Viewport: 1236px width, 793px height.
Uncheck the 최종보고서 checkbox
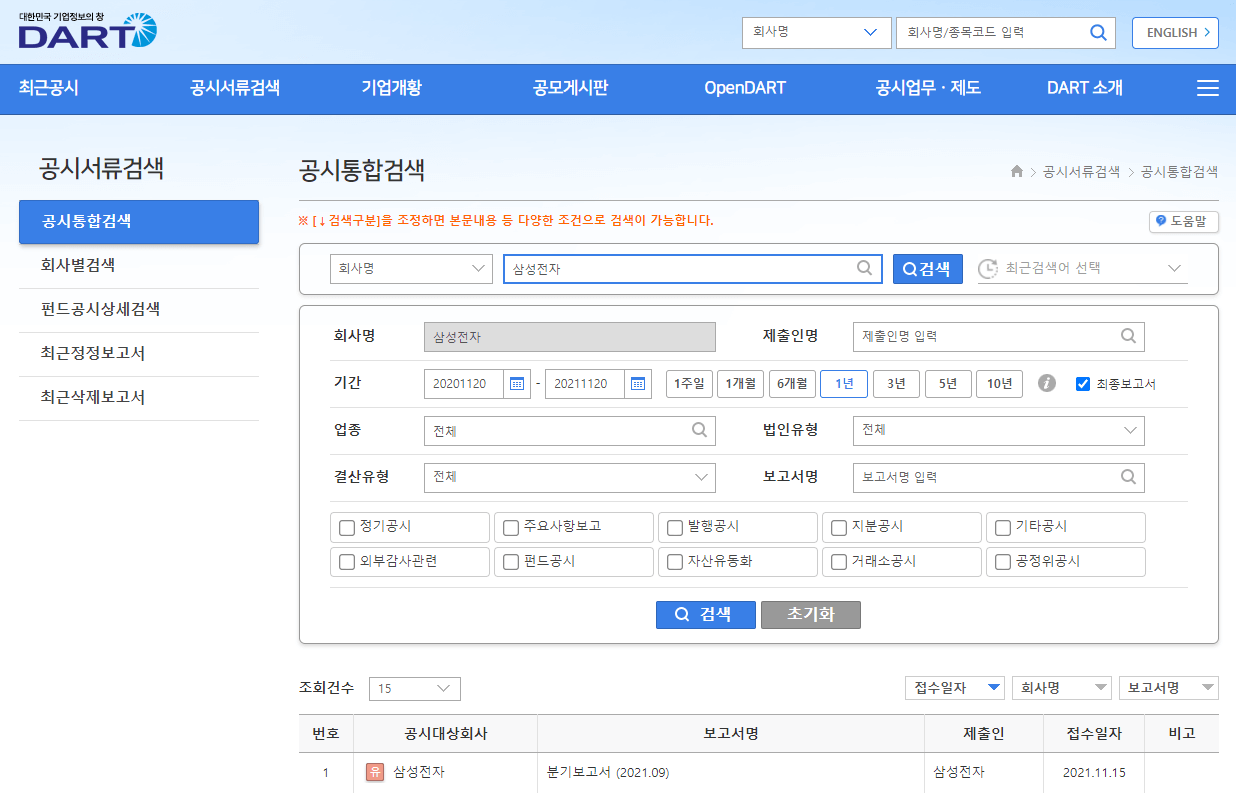point(1083,383)
